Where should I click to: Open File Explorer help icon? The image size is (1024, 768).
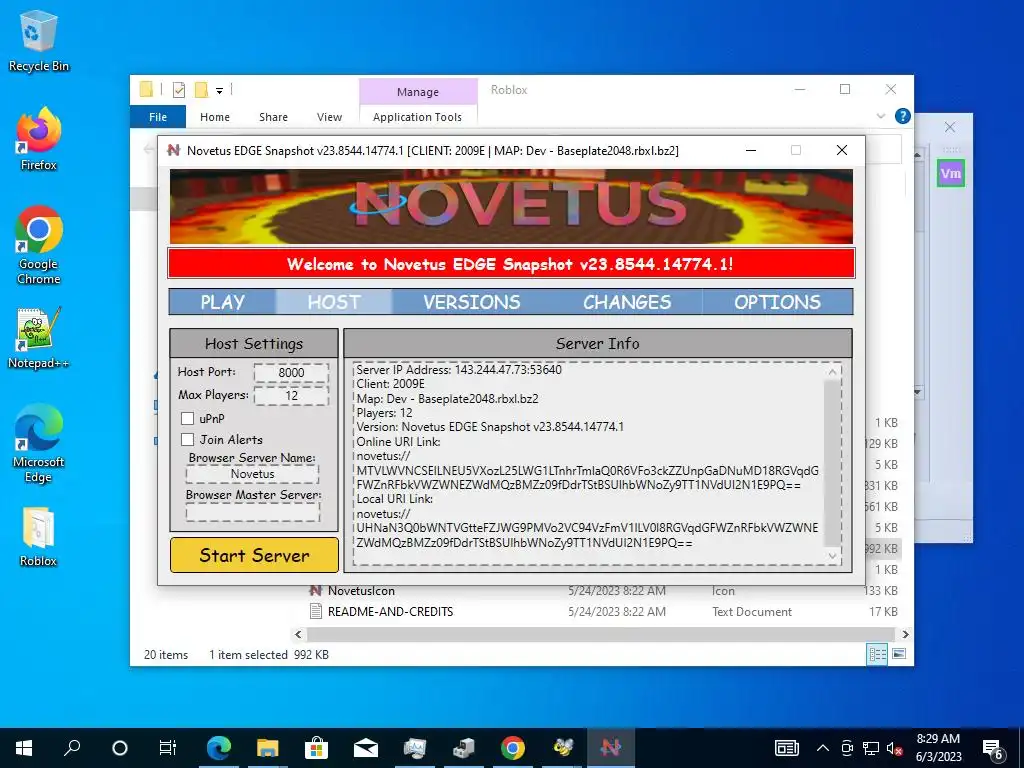pos(903,116)
